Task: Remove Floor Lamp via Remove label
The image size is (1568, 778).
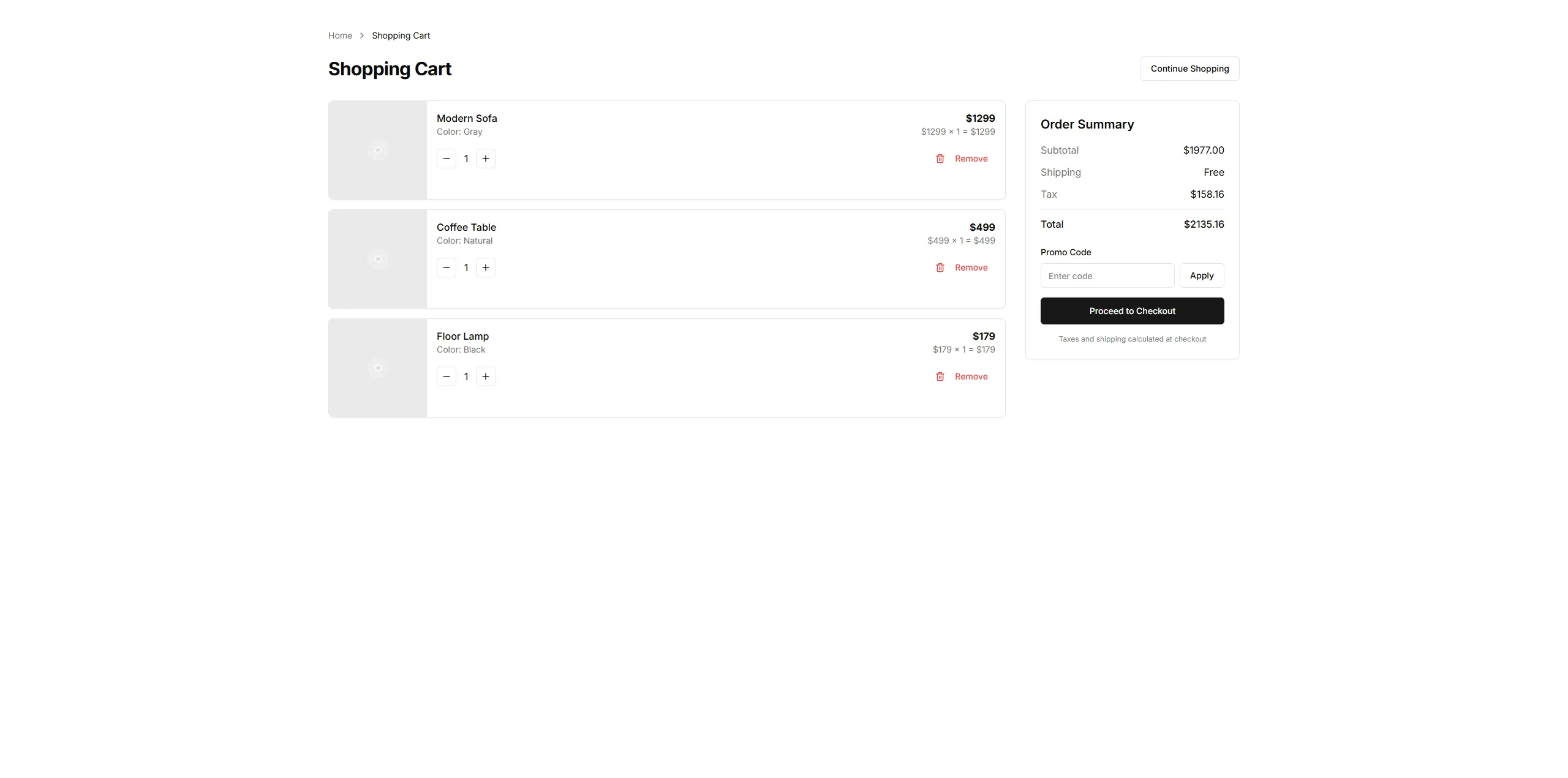Action: pyautogui.click(x=971, y=376)
